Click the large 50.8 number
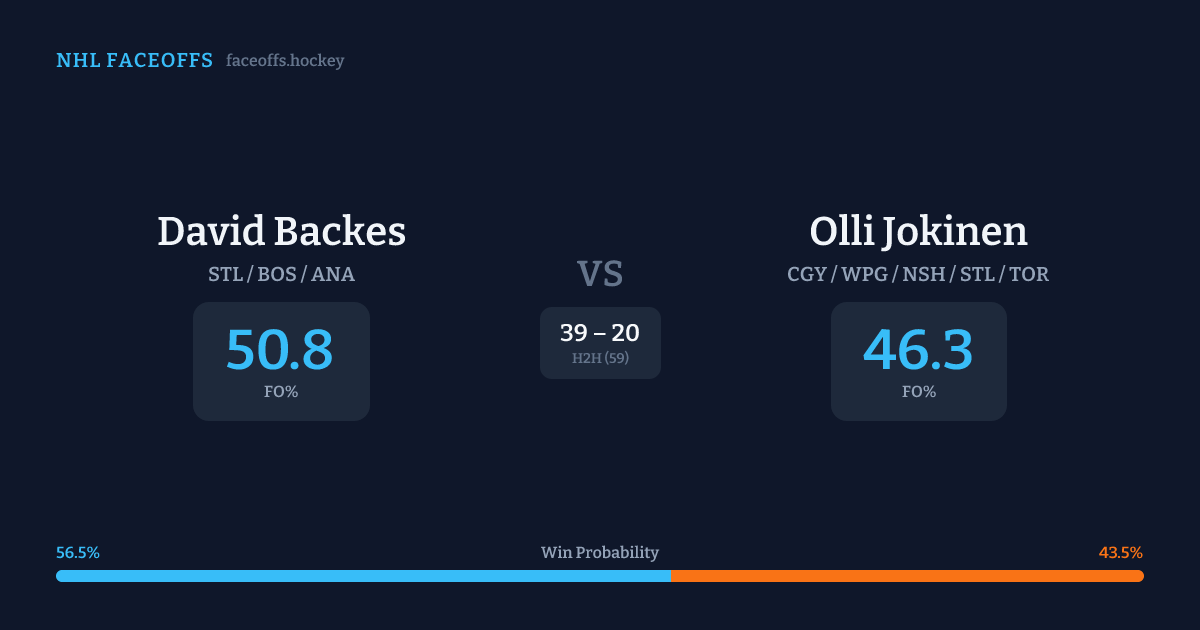This screenshot has height=630, width=1200. point(280,350)
